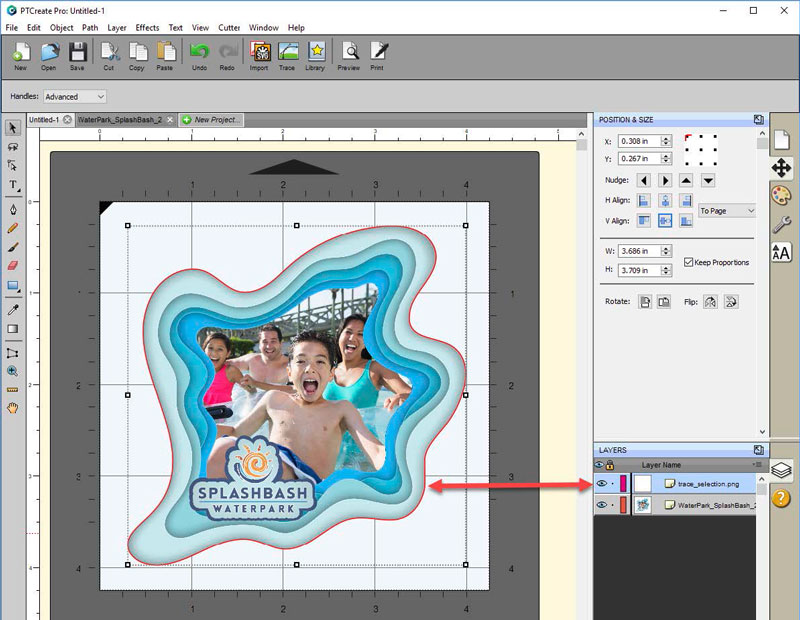
Task: Choose the Rectangle shape tool
Action: point(13,286)
